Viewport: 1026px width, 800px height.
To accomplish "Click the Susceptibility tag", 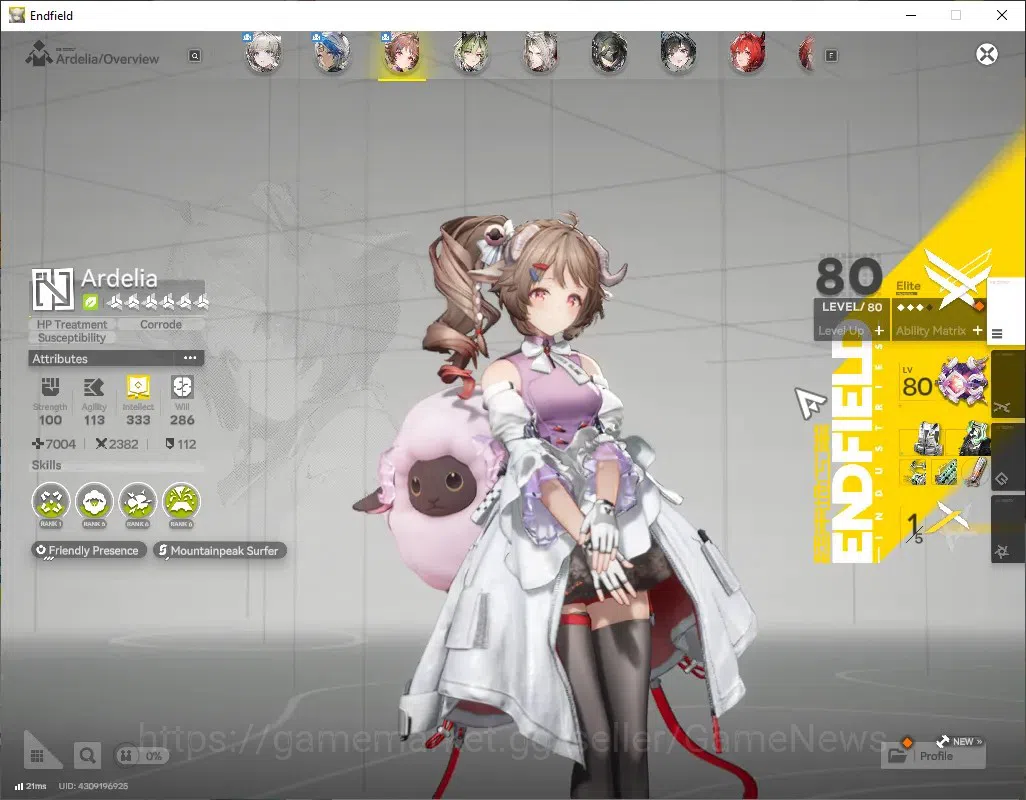I will click(72, 338).
